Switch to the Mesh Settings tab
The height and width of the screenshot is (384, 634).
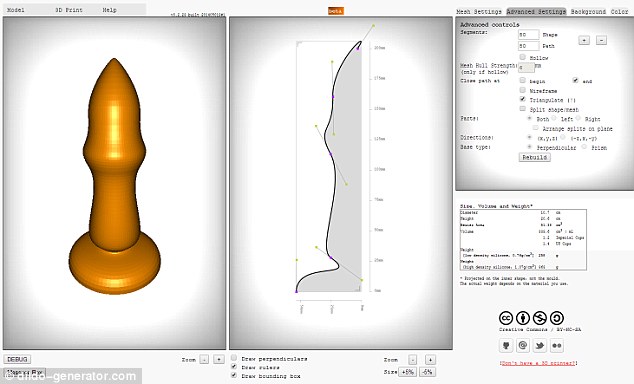click(479, 12)
